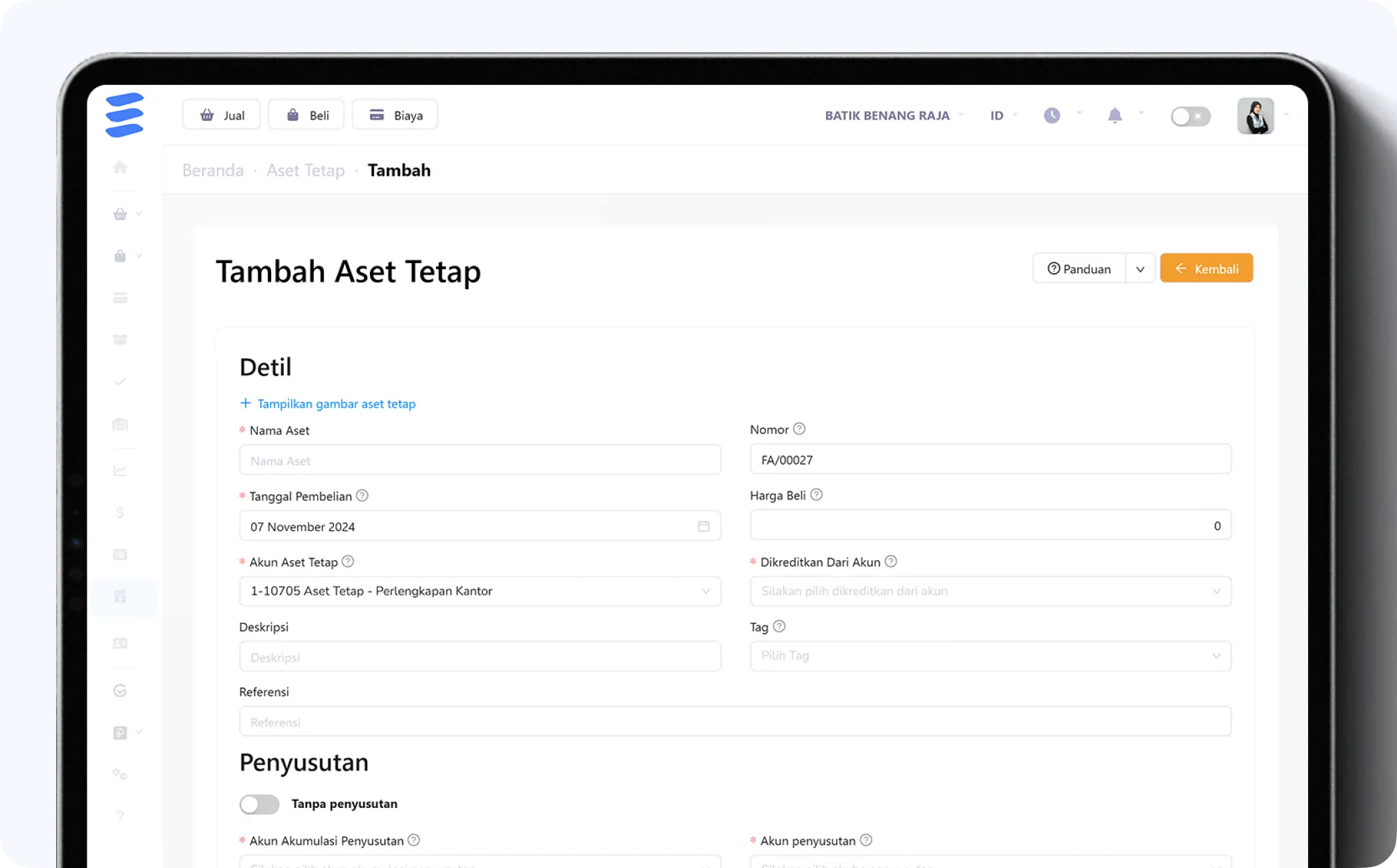Open the dollar sign sidebar icon

pyautogui.click(x=120, y=512)
